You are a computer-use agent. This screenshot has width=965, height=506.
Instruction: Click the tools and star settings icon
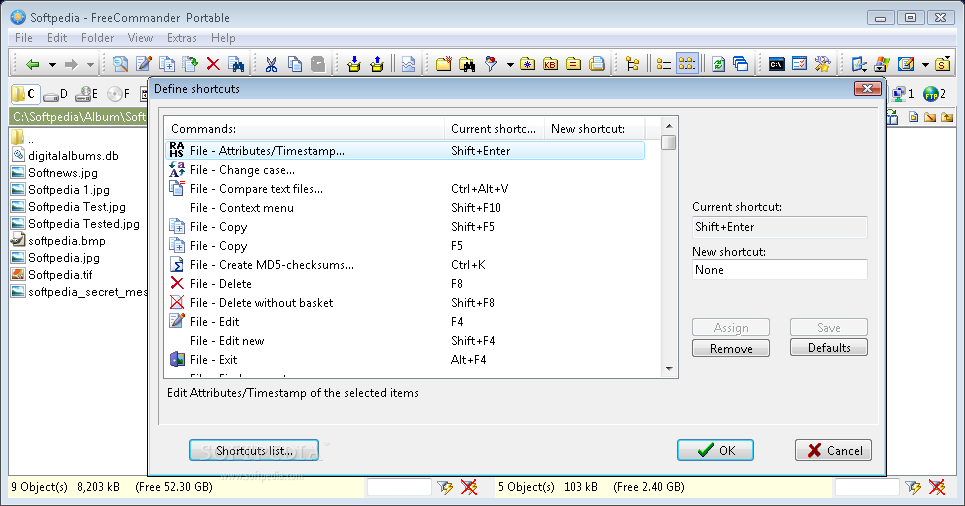pyautogui.click(x=823, y=64)
